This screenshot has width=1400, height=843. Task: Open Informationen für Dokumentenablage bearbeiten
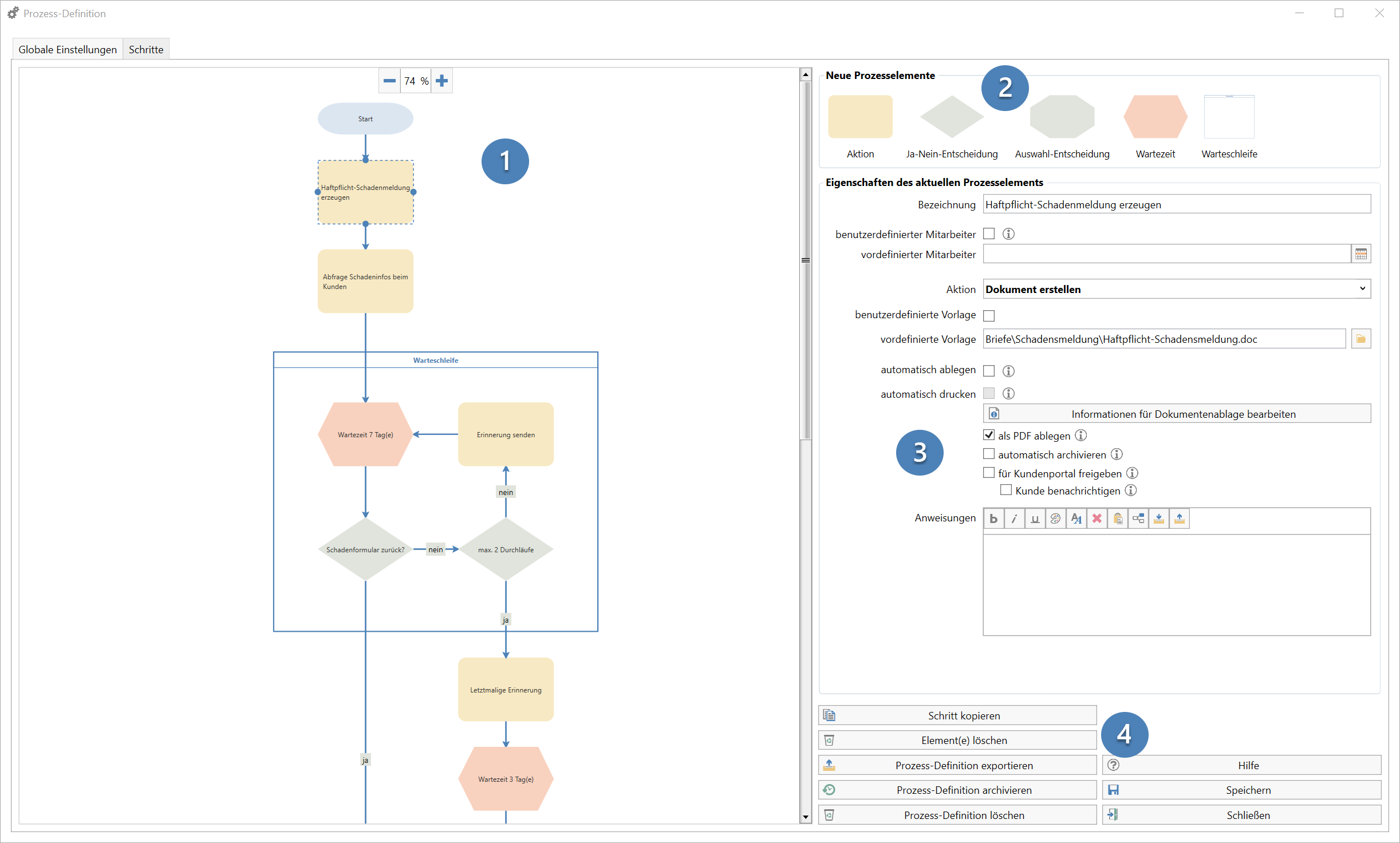[1177, 414]
